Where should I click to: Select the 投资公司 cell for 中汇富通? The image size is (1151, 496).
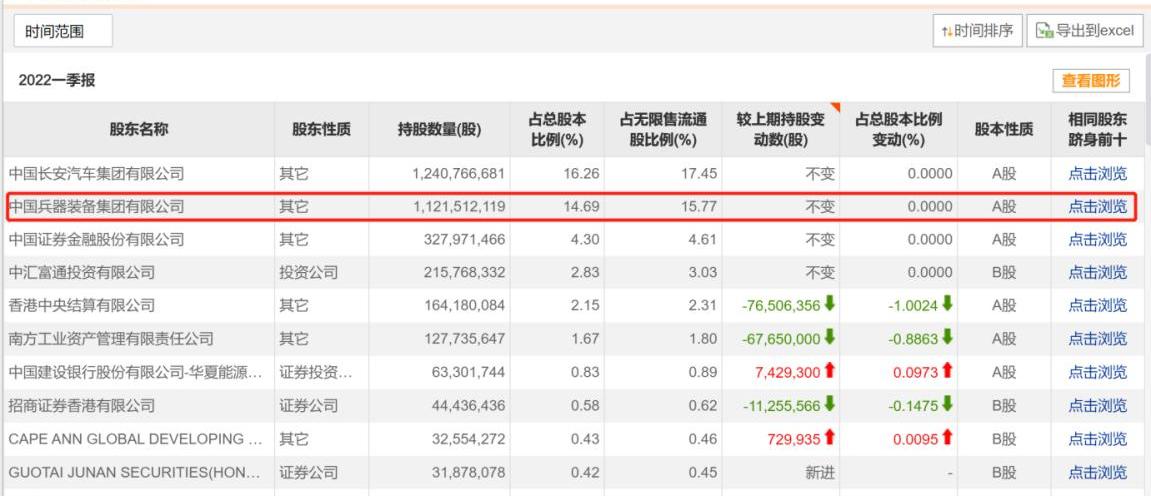pos(309,273)
